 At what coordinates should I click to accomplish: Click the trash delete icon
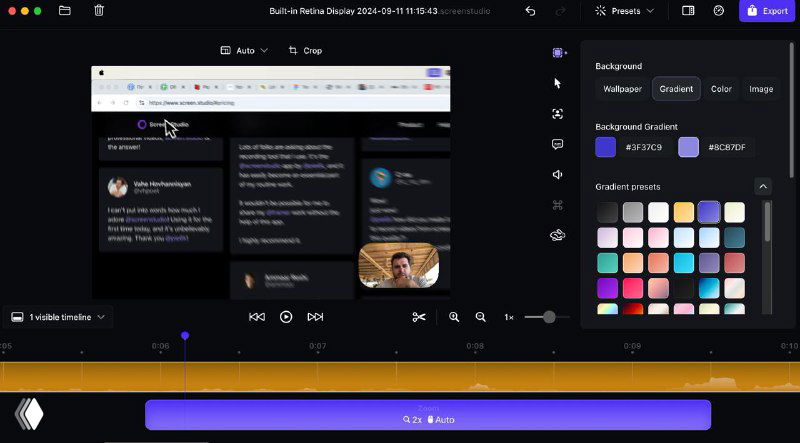tap(98, 11)
